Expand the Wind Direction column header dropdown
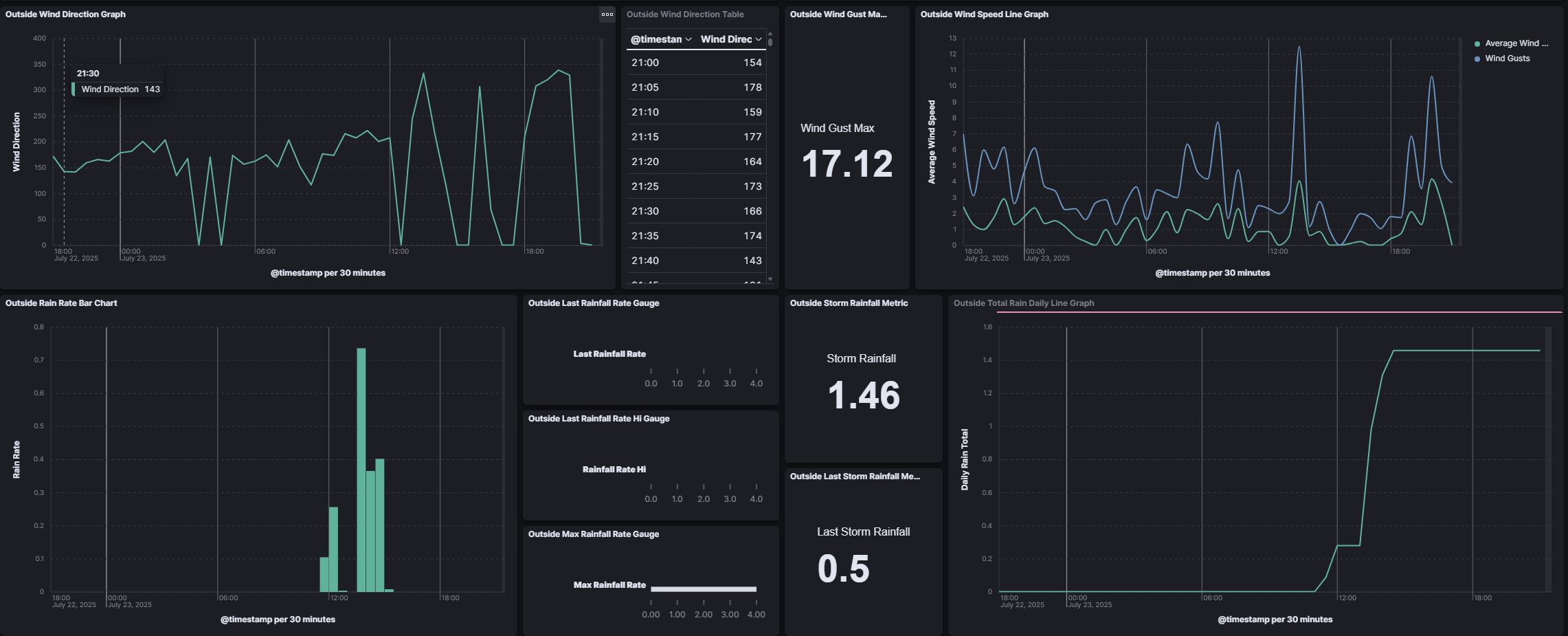This screenshot has width=1568, height=636. 759,40
